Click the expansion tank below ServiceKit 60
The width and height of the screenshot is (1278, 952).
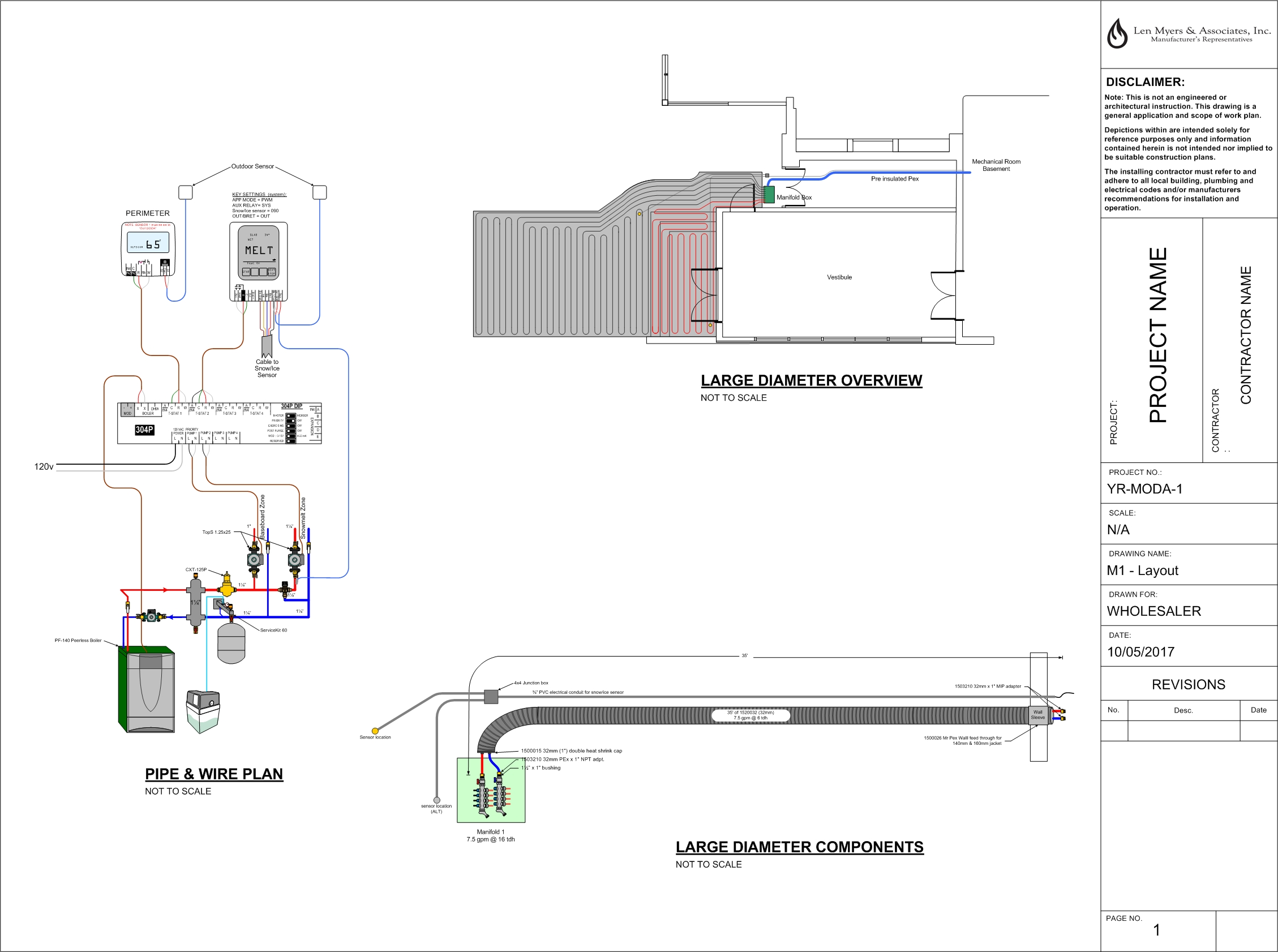(231, 643)
